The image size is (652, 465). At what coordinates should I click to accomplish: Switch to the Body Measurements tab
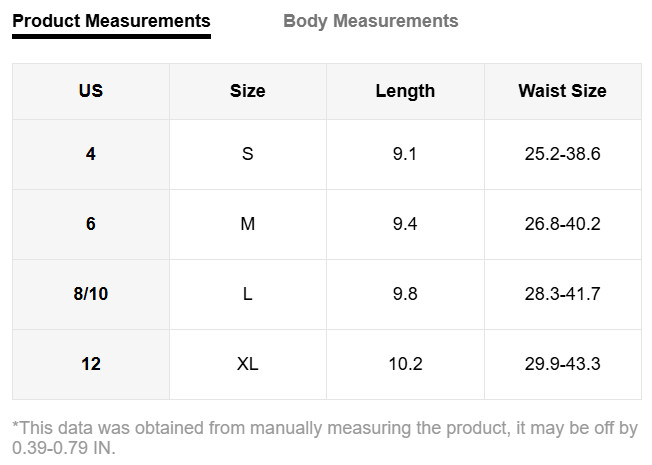click(x=370, y=21)
